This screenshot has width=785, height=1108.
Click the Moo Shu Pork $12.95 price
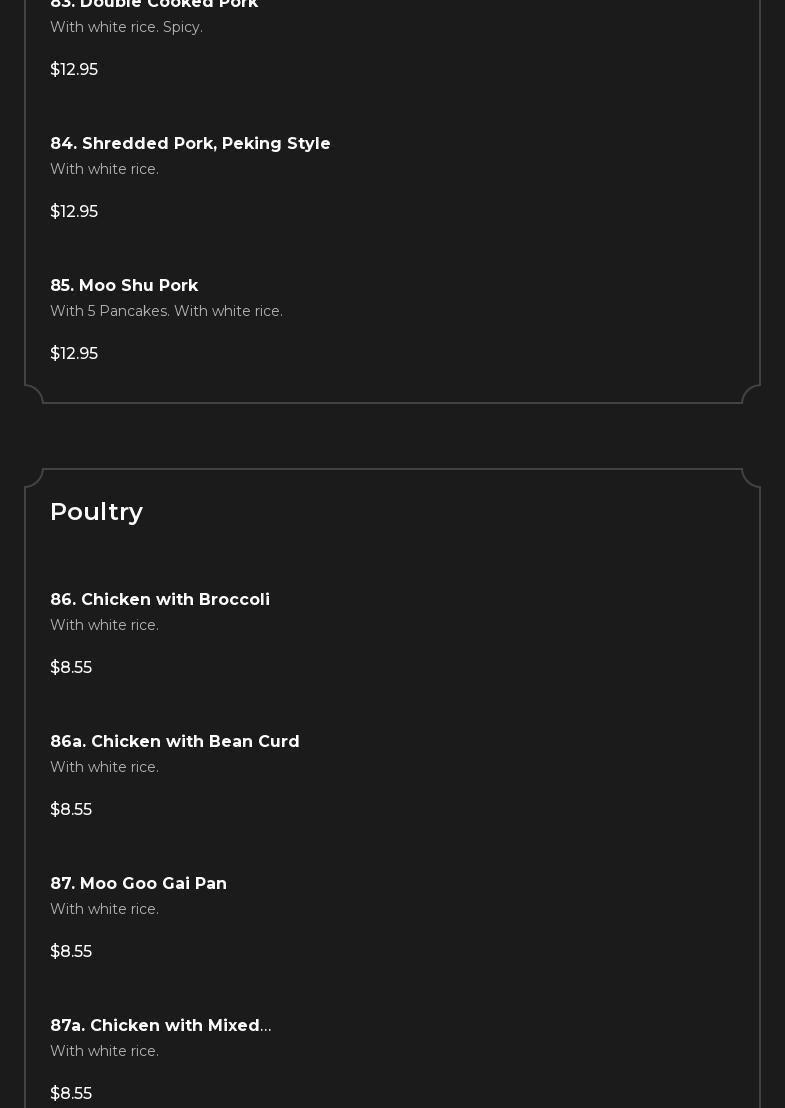tap(74, 353)
